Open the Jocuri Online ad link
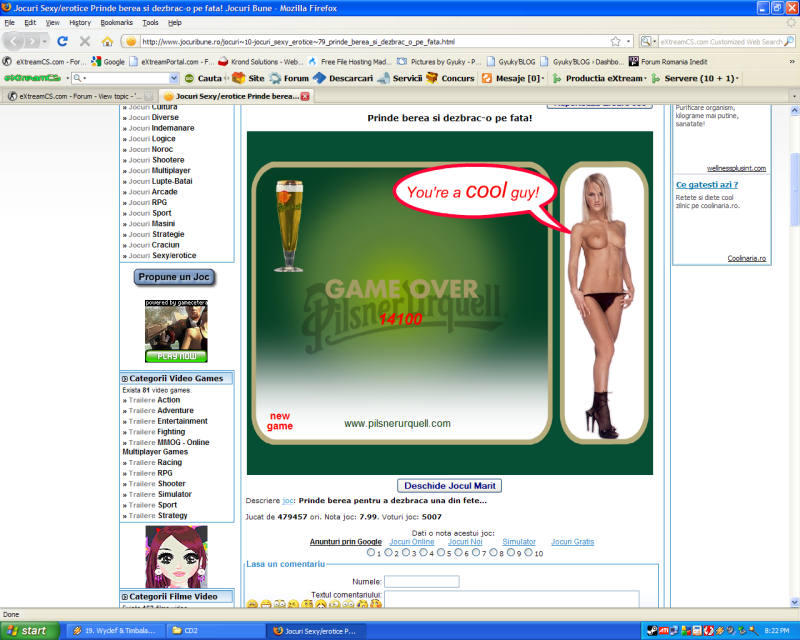This screenshot has height=640, width=800. [412, 542]
